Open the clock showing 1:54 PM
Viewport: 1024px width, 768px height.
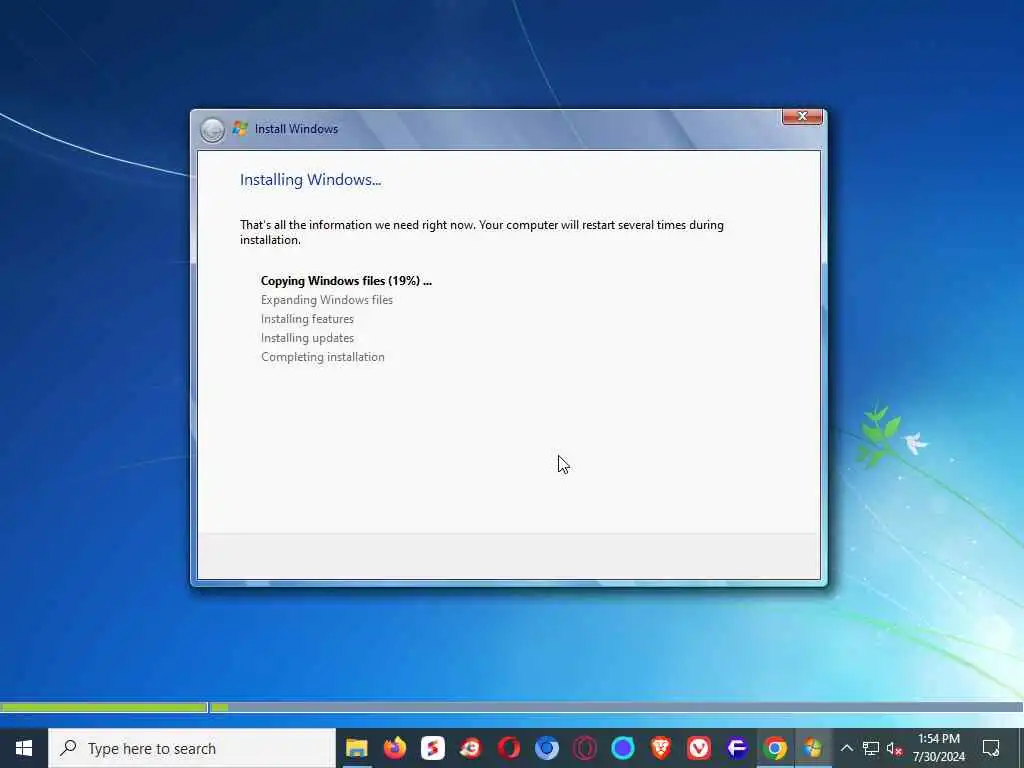click(x=938, y=739)
